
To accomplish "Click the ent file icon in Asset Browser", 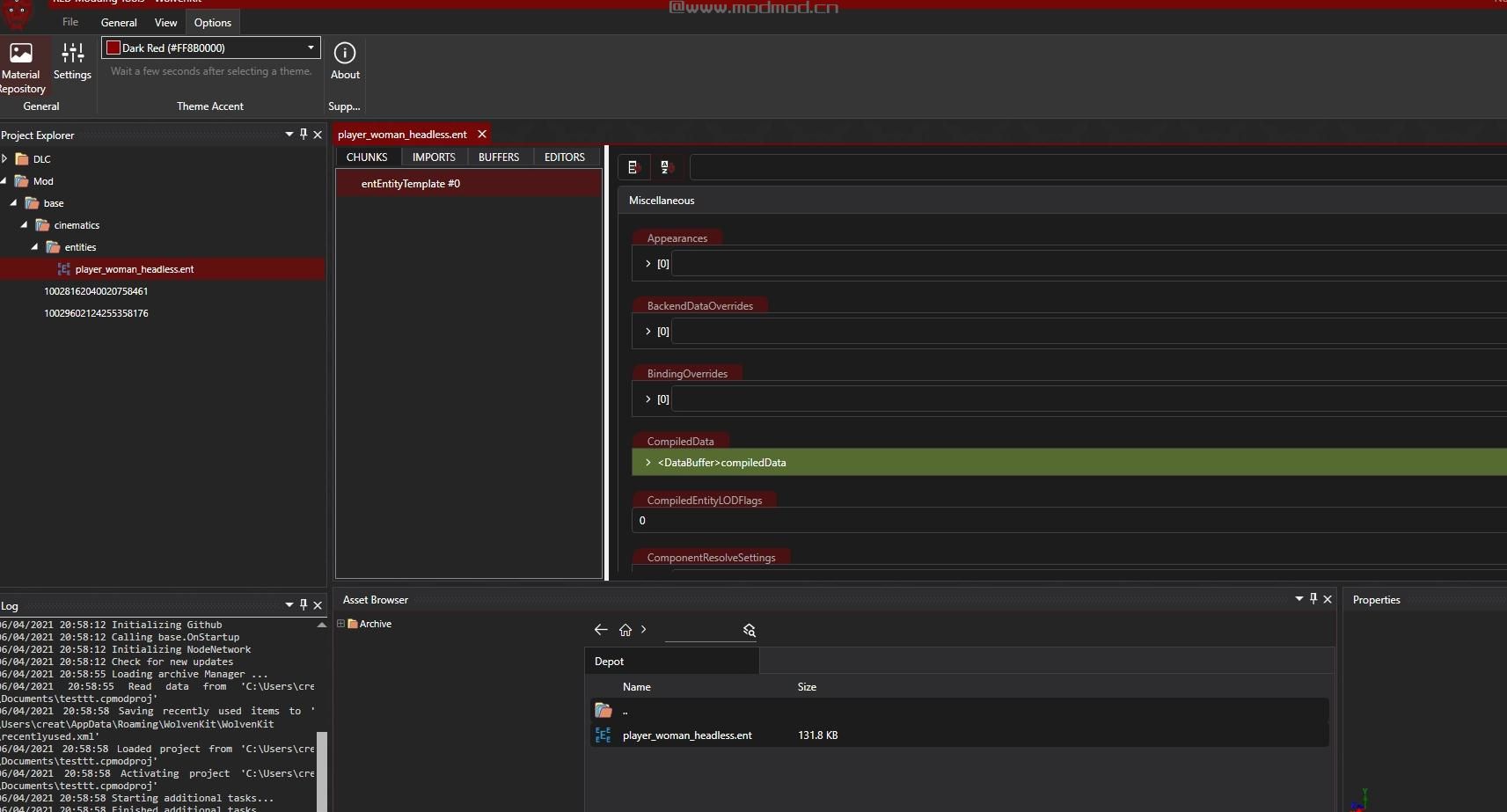I will pos(604,735).
